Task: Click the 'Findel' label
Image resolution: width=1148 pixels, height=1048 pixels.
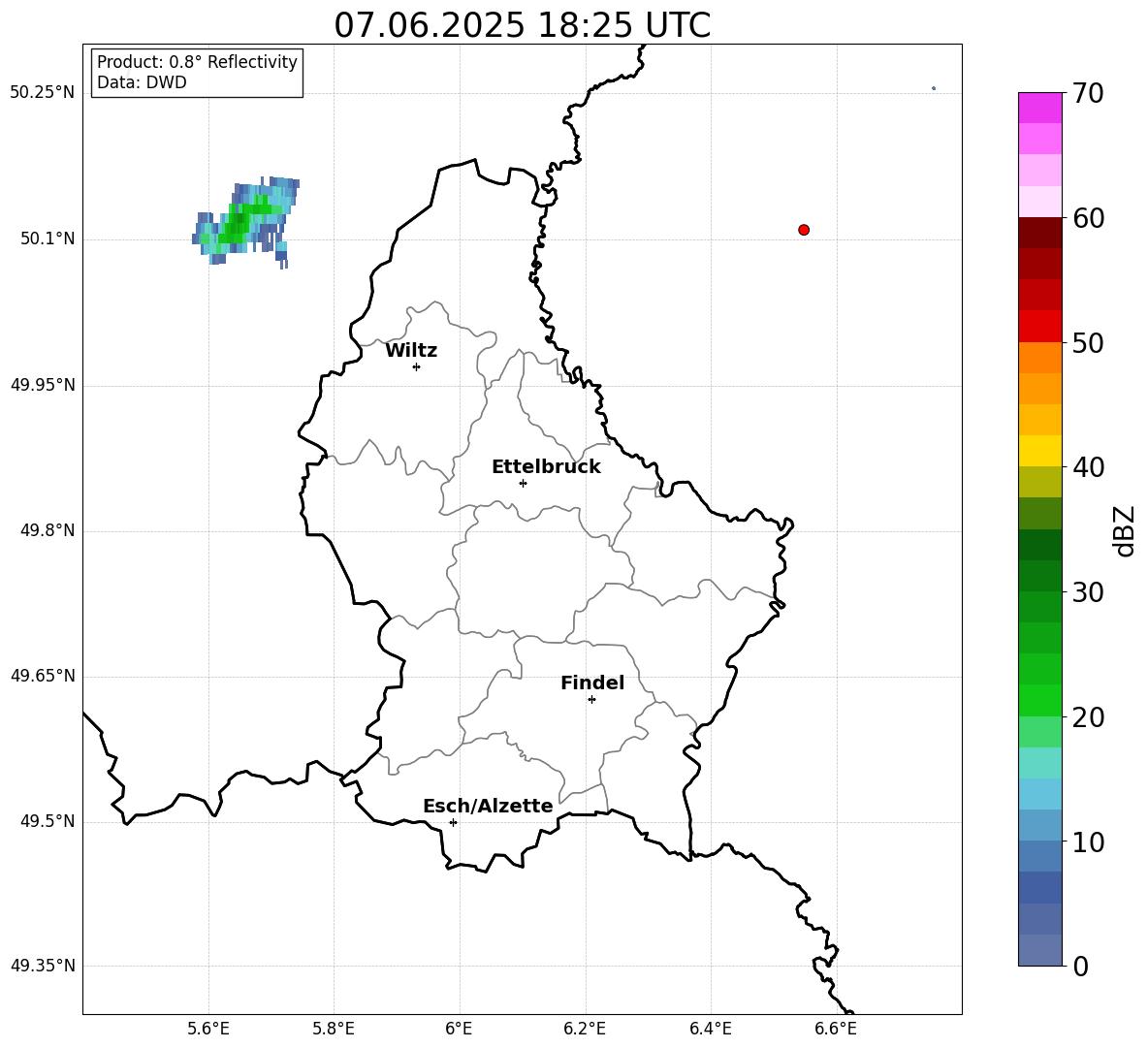Action: pyautogui.click(x=592, y=683)
